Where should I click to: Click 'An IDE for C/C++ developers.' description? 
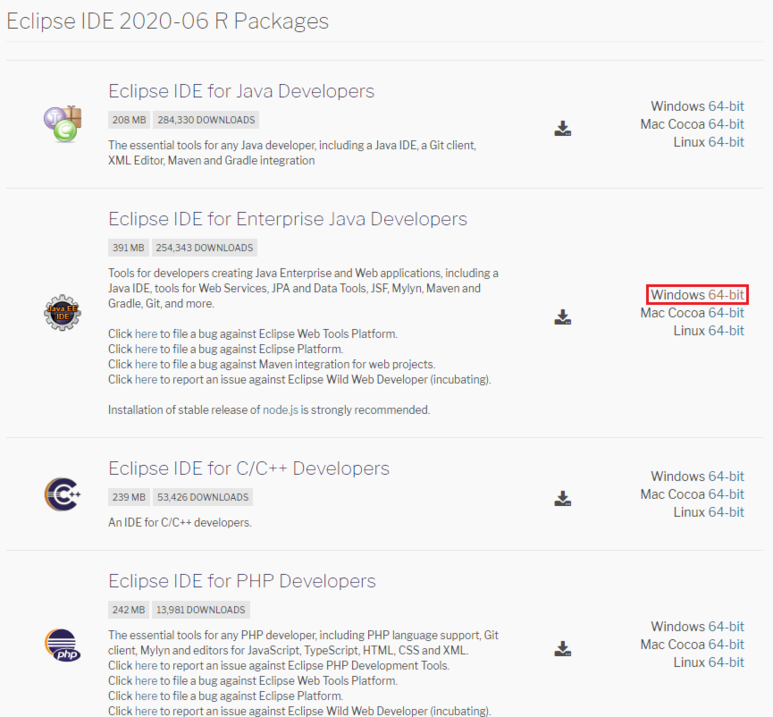(180, 522)
